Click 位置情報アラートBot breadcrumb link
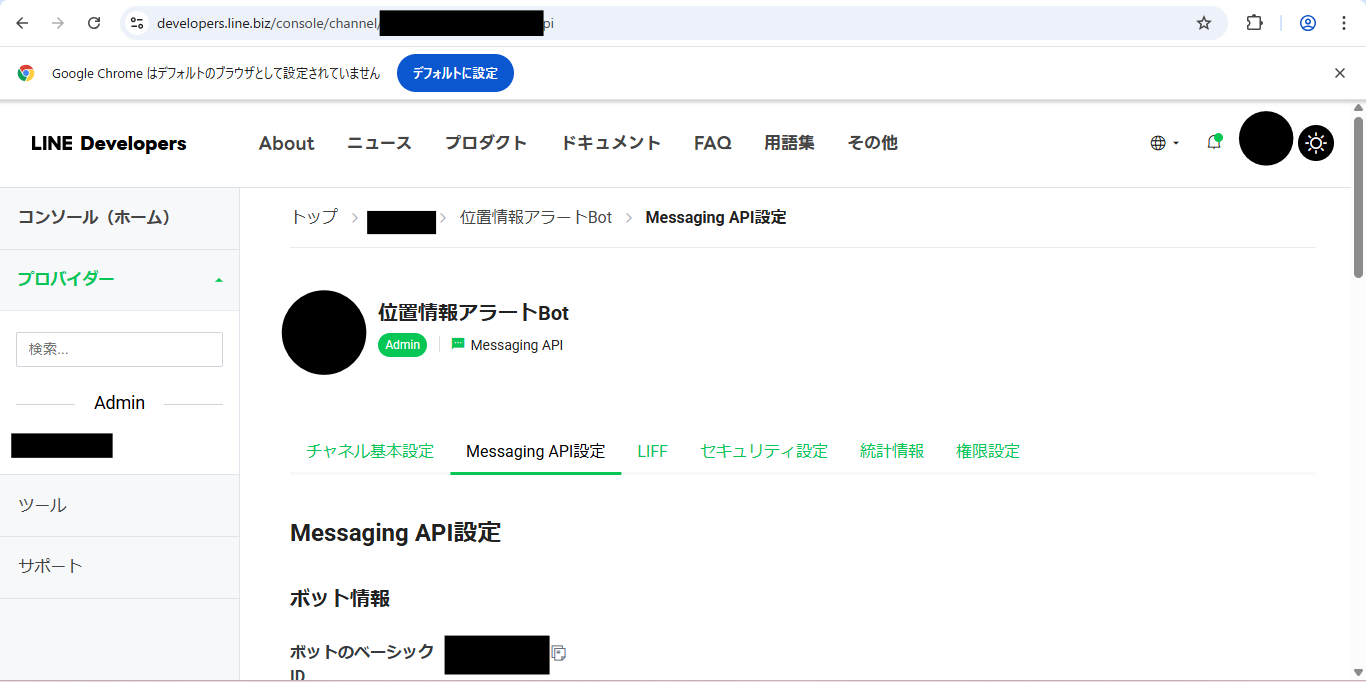This screenshot has width=1366, height=682. [536, 217]
